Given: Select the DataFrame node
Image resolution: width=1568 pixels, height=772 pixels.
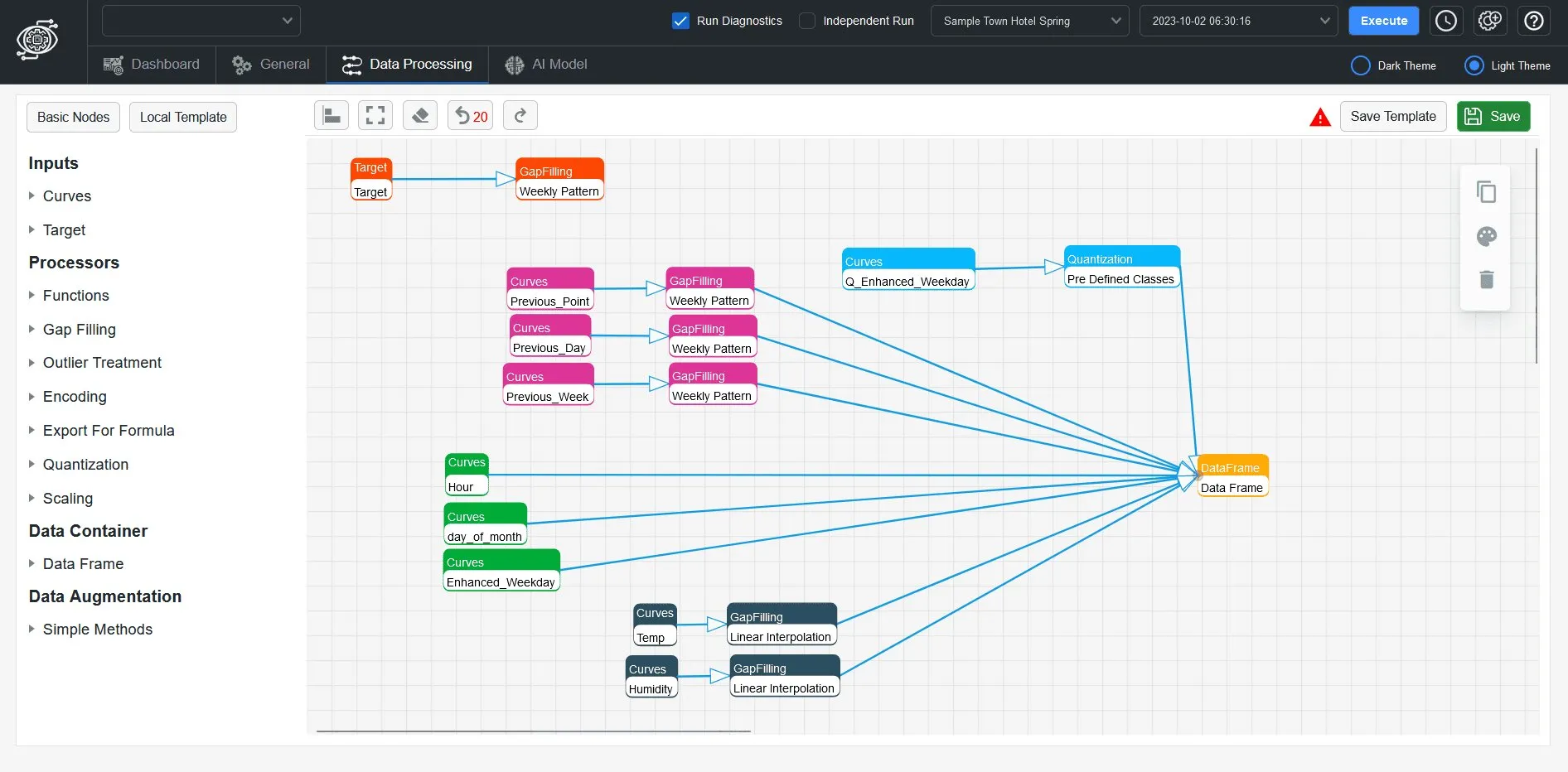Looking at the screenshot, I should (1232, 475).
